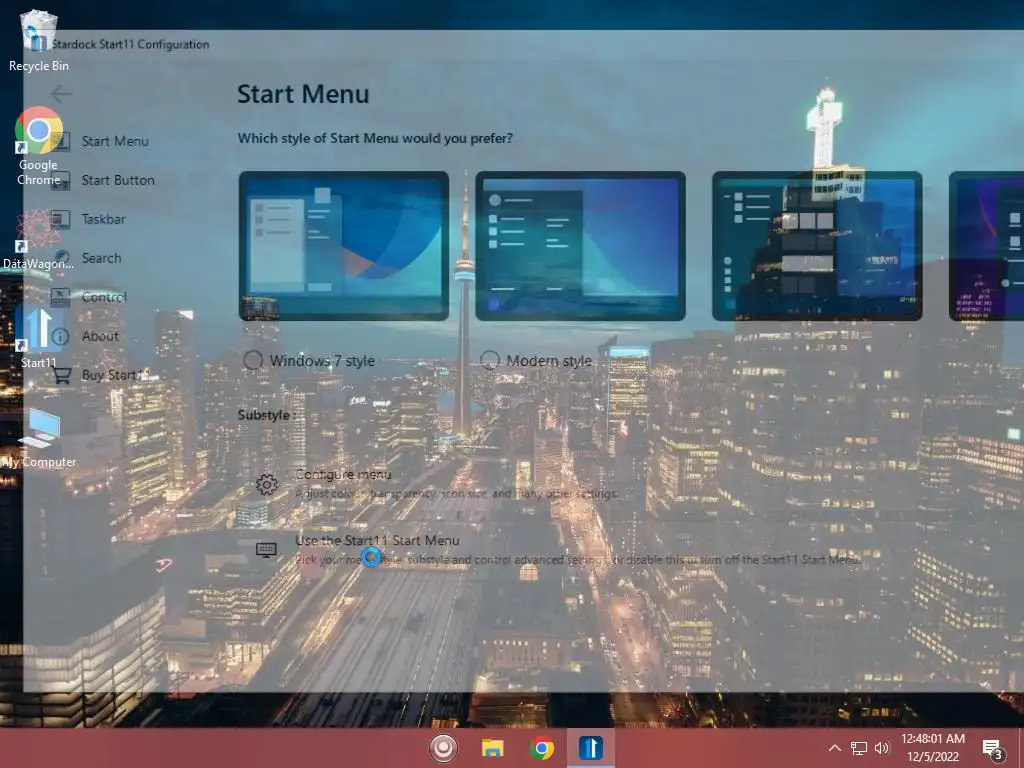Open File Explorer from taskbar

(492, 748)
